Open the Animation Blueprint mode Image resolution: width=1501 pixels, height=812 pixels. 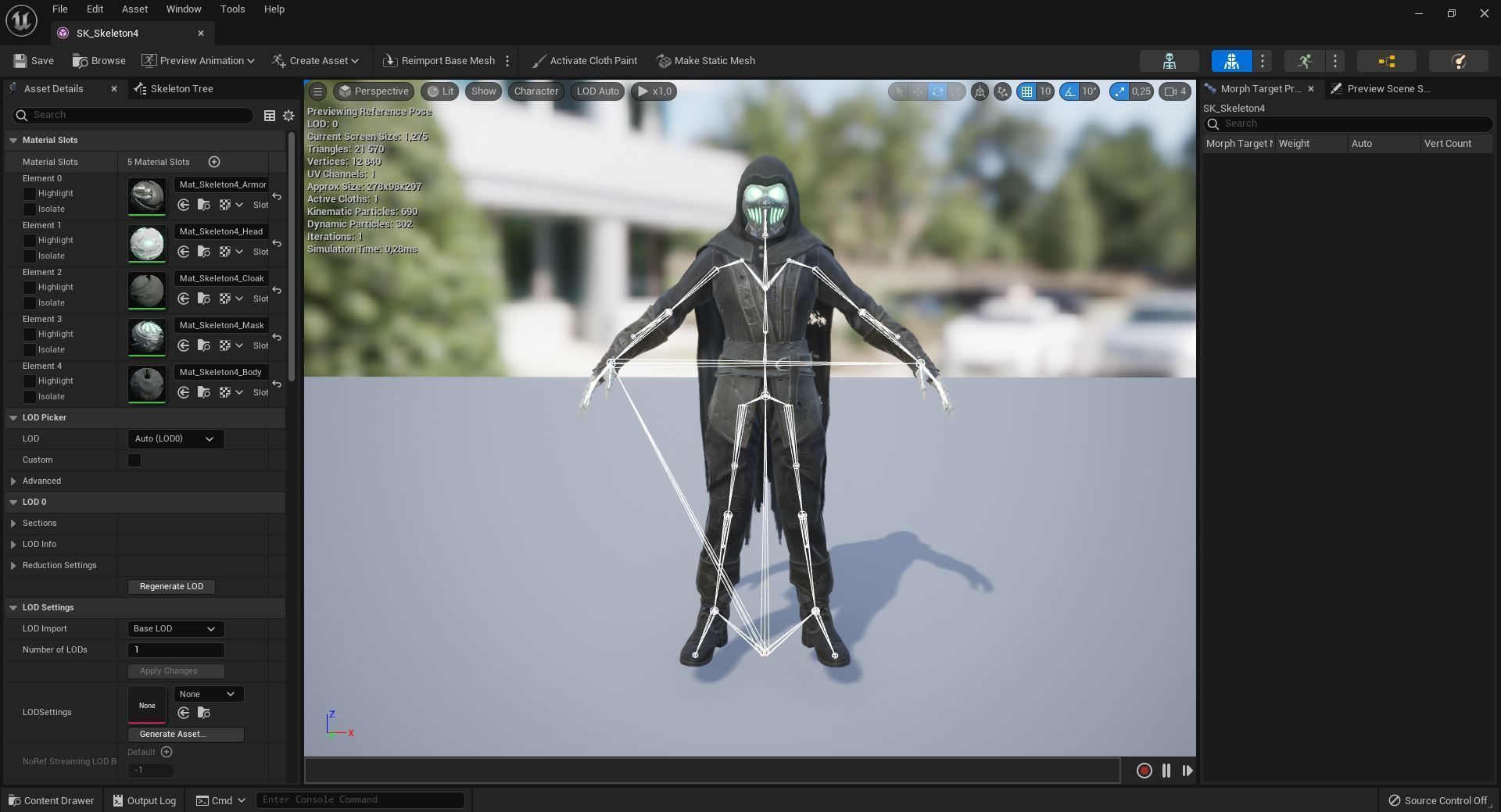(1387, 61)
